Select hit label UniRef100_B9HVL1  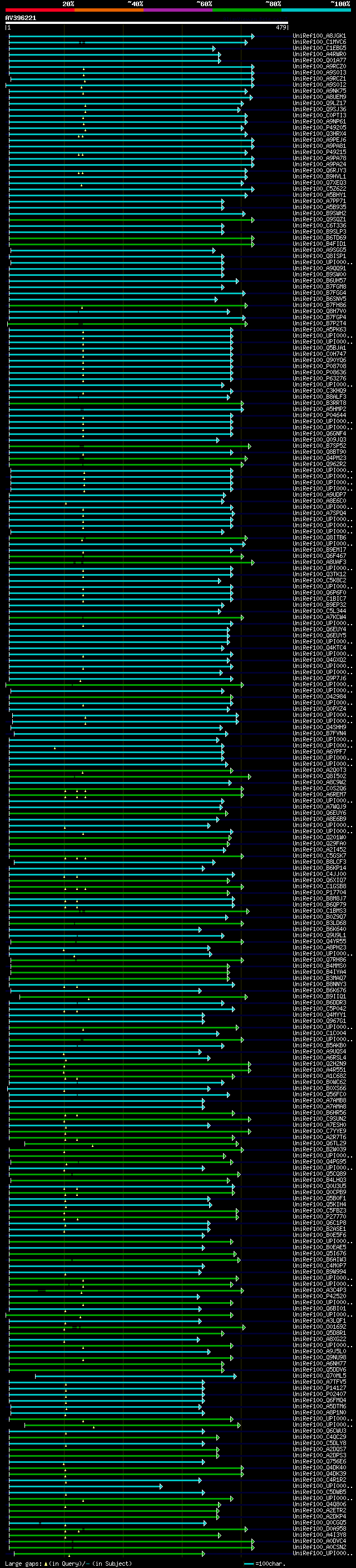[x=319, y=176]
